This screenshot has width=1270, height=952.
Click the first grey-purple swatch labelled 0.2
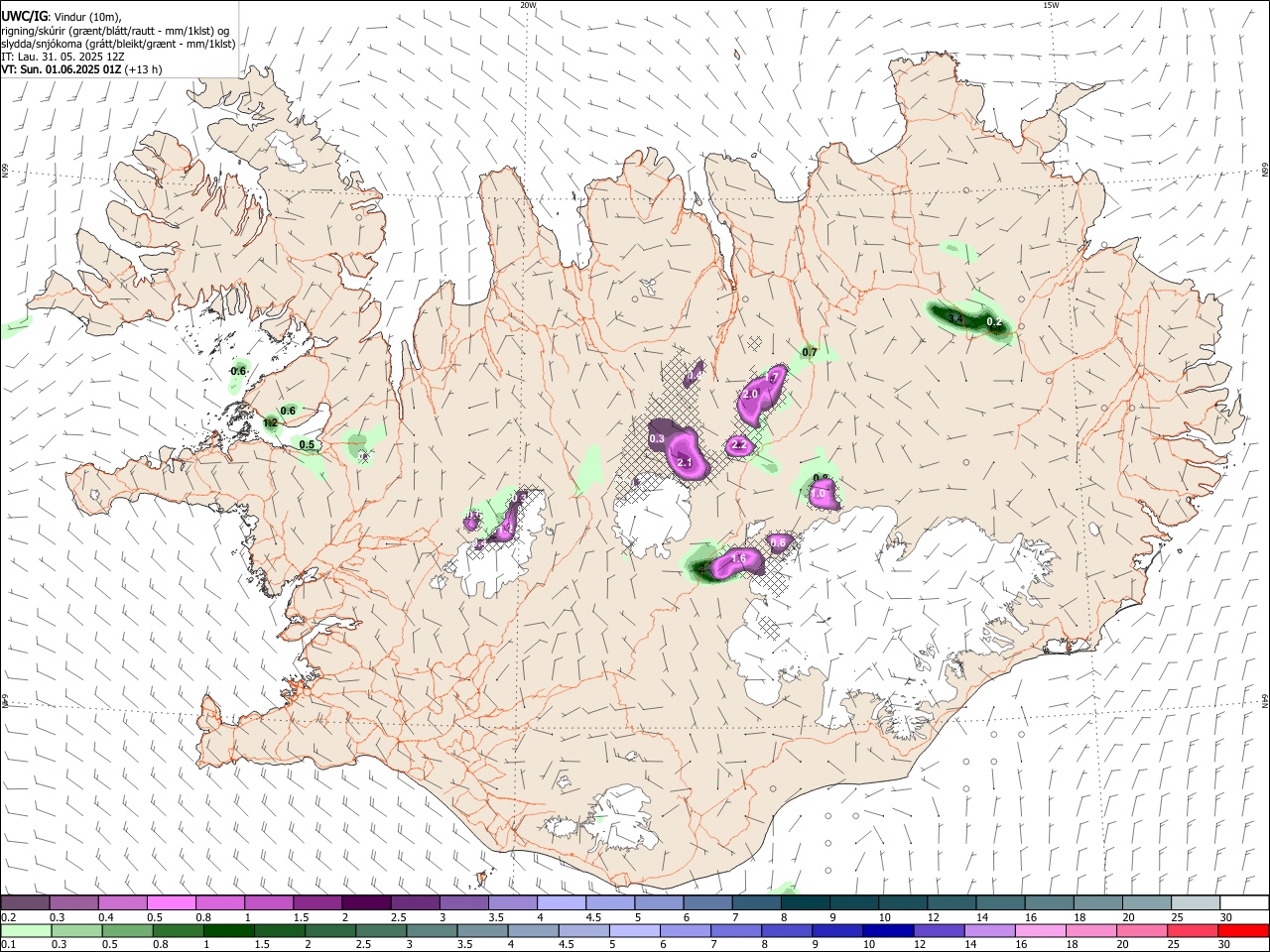(x=26, y=902)
